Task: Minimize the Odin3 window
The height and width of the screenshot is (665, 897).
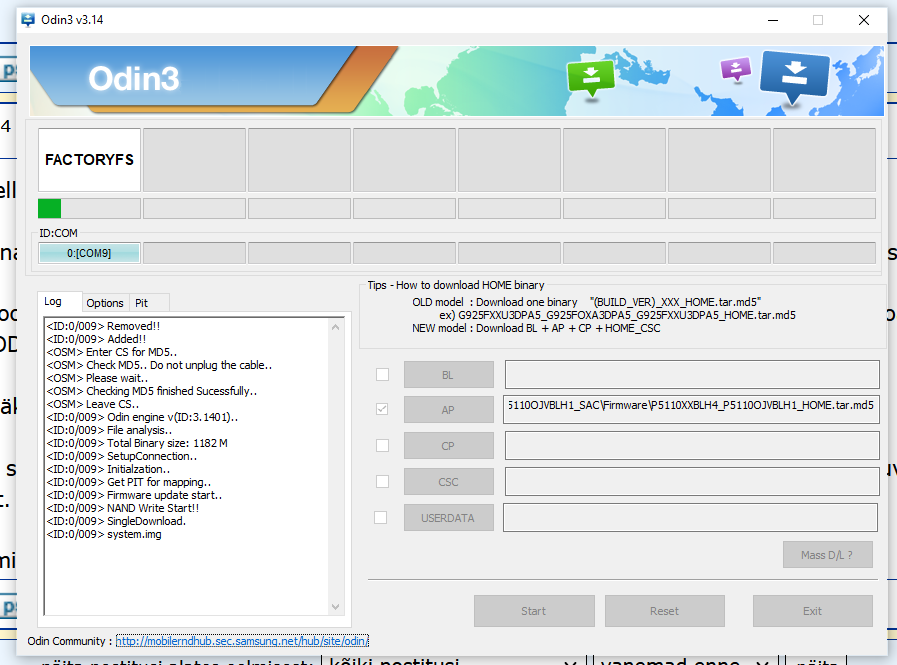Action: (x=773, y=20)
